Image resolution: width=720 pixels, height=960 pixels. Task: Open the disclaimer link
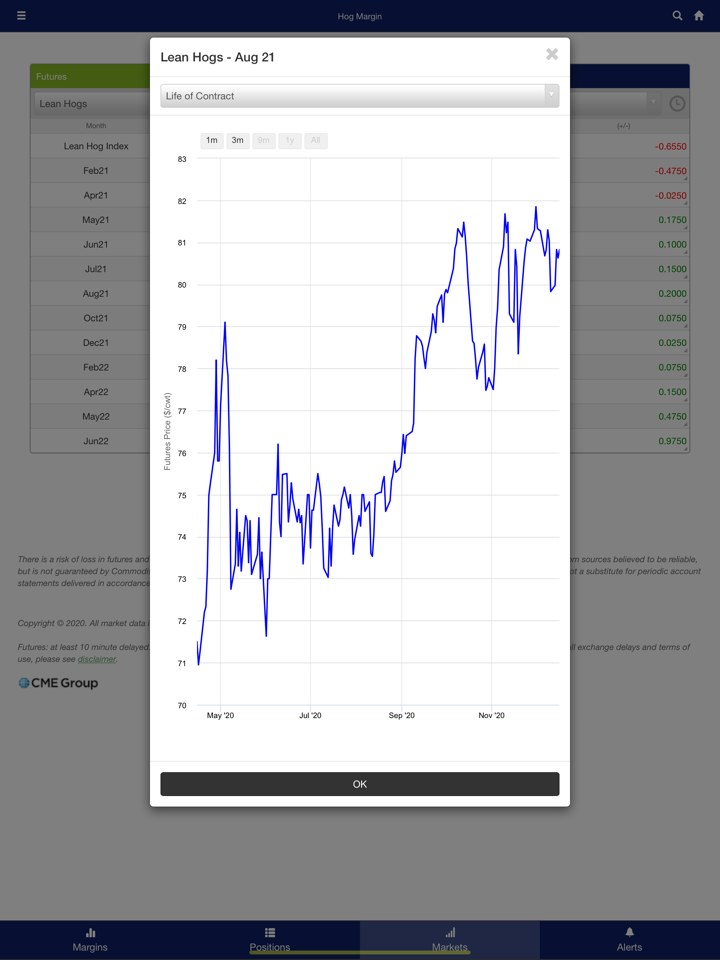(x=97, y=659)
